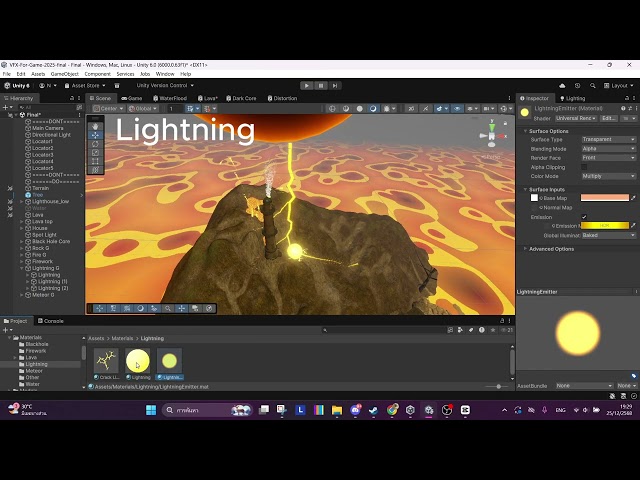This screenshot has width=640, height=480.
Task: Click the Hierarchy create plus button
Action: click(x=7, y=107)
